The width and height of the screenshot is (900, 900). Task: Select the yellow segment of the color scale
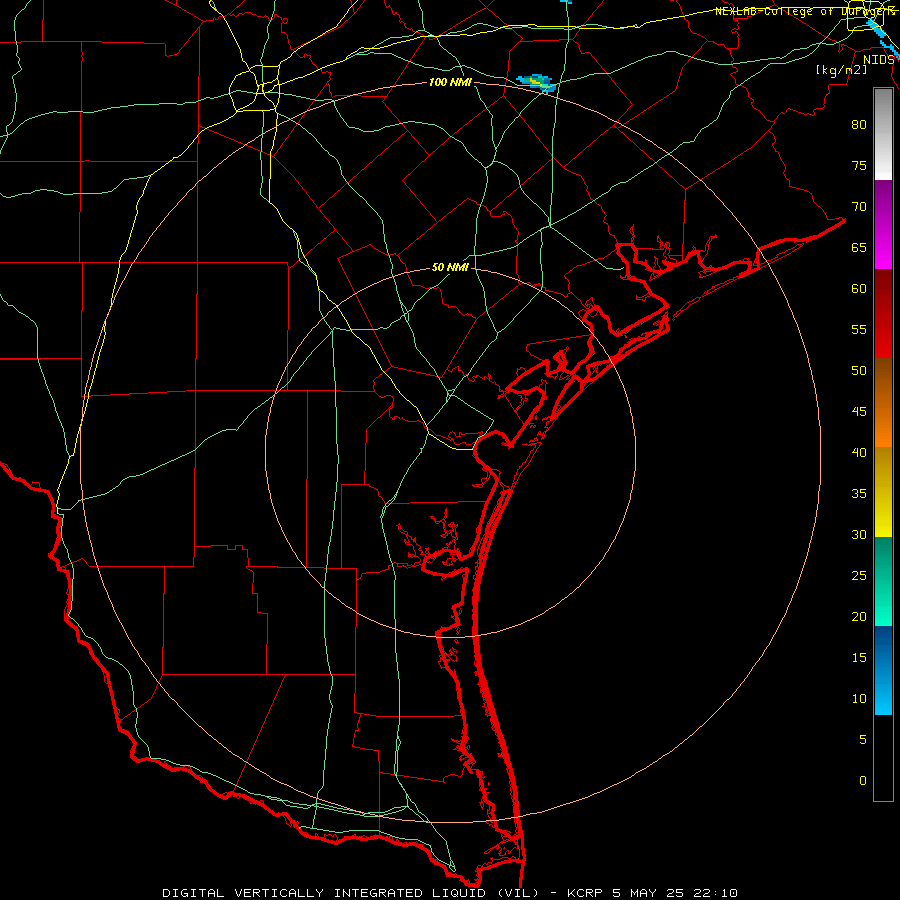(883, 492)
